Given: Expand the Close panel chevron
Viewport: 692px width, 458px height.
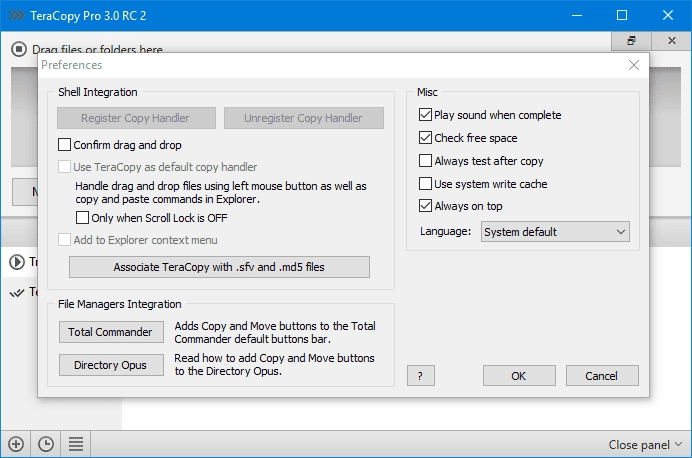Looking at the screenshot, I should pos(678,444).
